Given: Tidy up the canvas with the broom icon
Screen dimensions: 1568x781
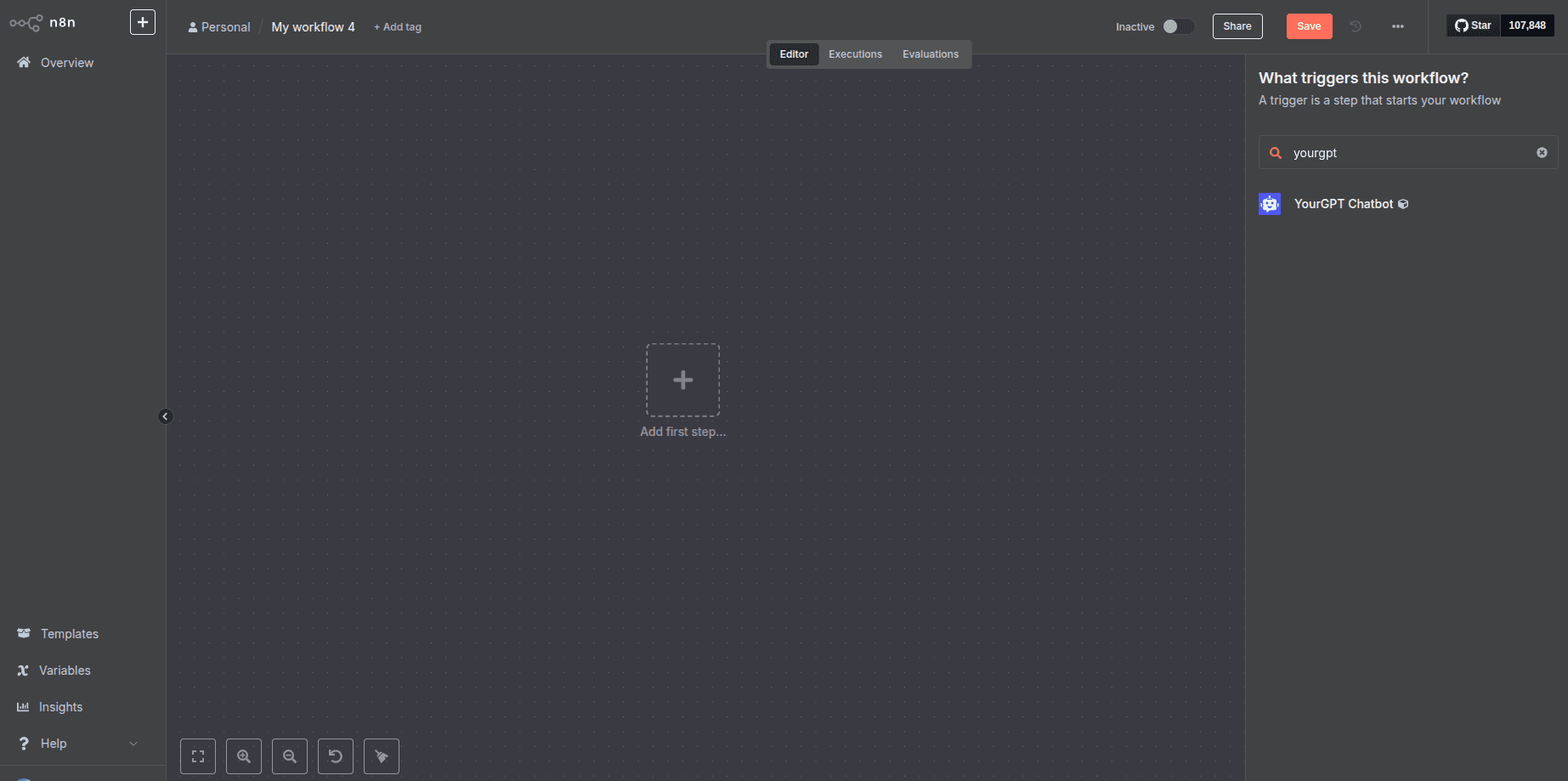Looking at the screenshot, I should point(382,756).
